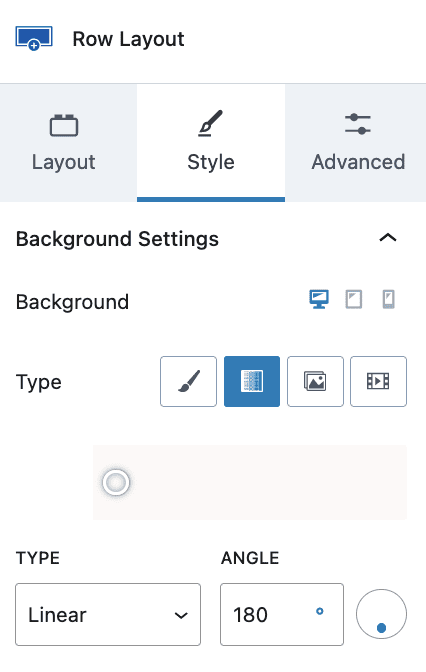Select the classic color brush background type

coord(189,381)
